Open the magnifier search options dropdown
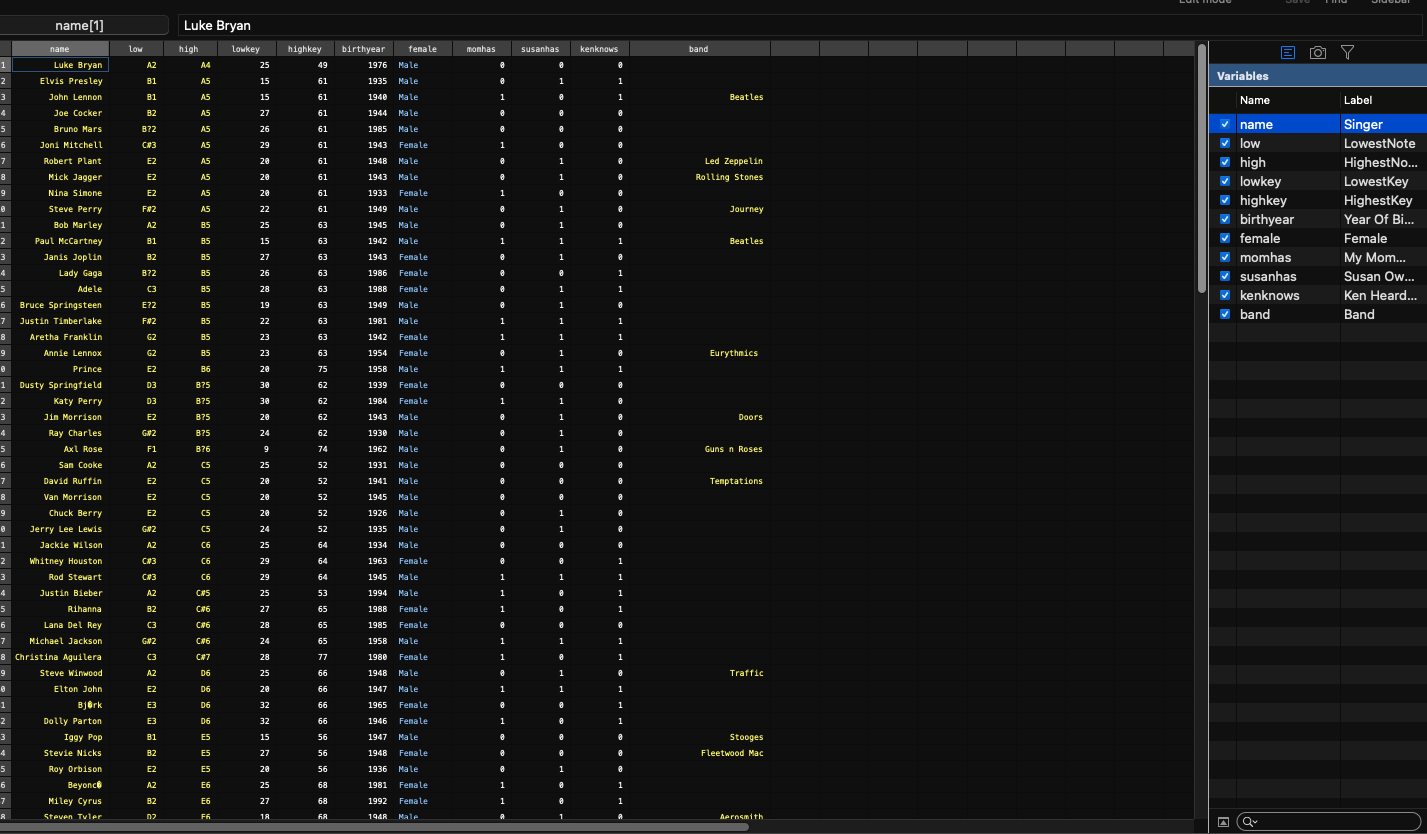 pyautogui.click(x=1248, y=822)
